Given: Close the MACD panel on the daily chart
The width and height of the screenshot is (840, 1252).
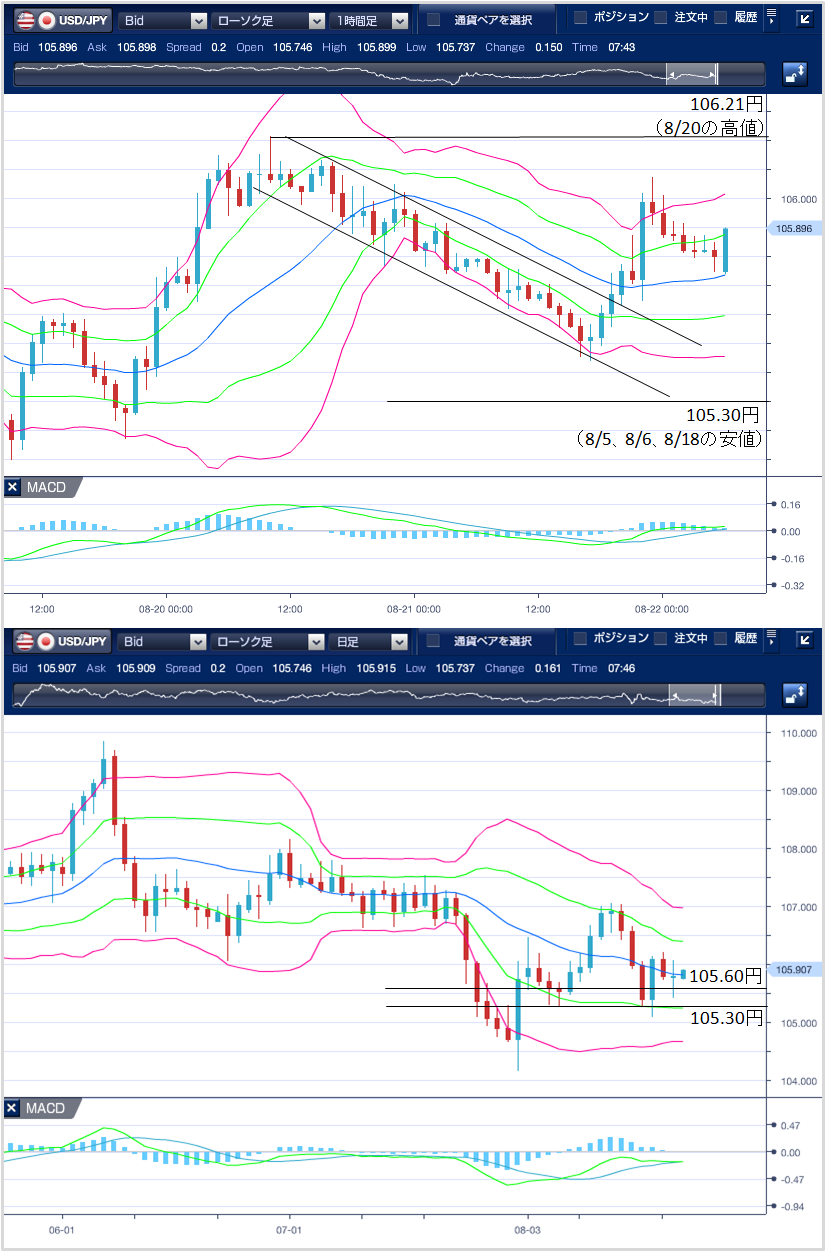Looking at the screenshot, I should (x=13, y=1108).
